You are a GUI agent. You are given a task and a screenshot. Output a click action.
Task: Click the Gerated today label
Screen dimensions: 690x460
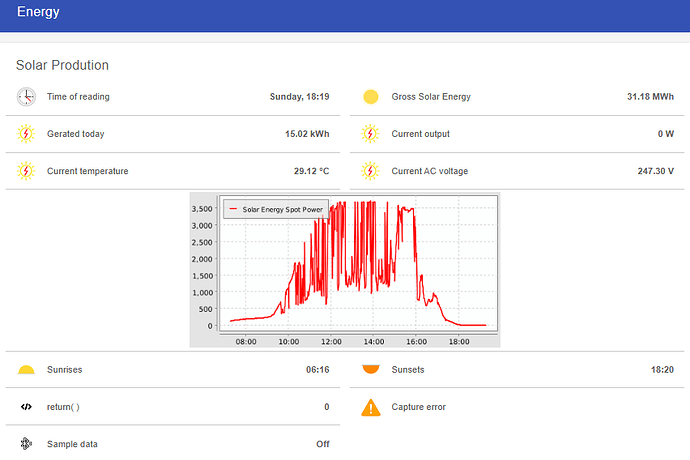pyautogui.click(x=76, y=134)
